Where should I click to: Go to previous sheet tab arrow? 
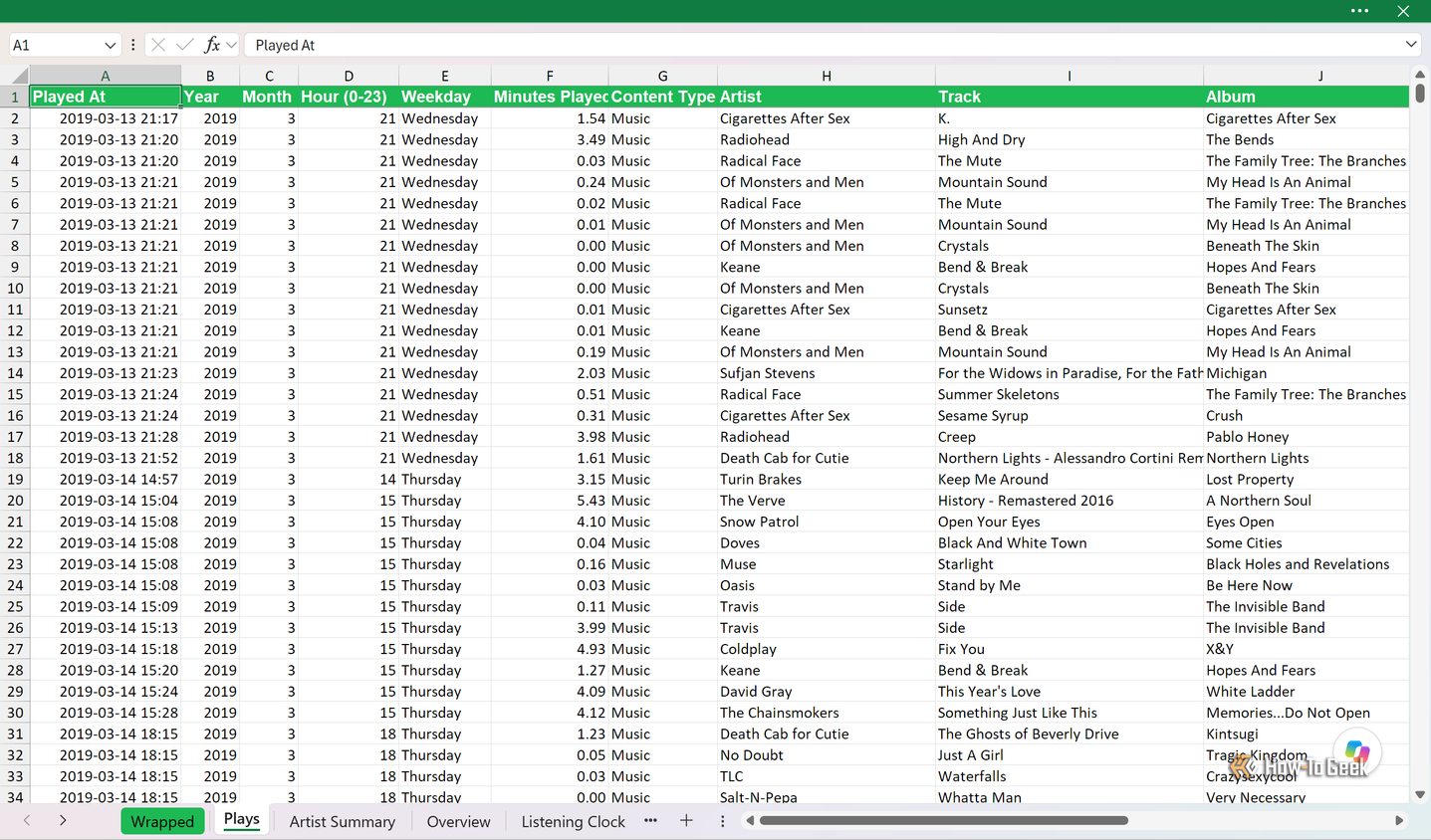click(x=27, y=820)
